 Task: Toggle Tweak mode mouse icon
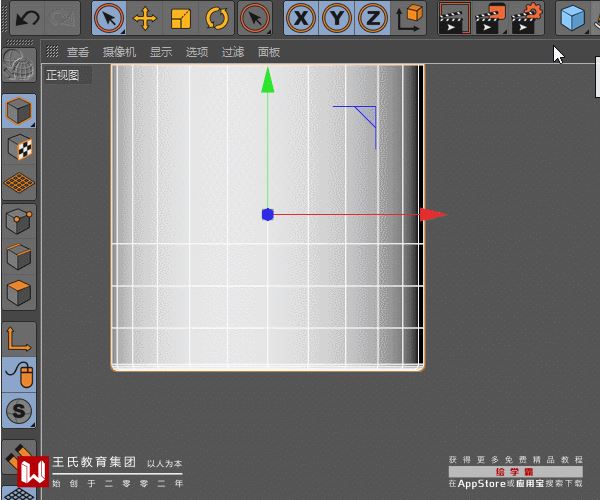19,375
